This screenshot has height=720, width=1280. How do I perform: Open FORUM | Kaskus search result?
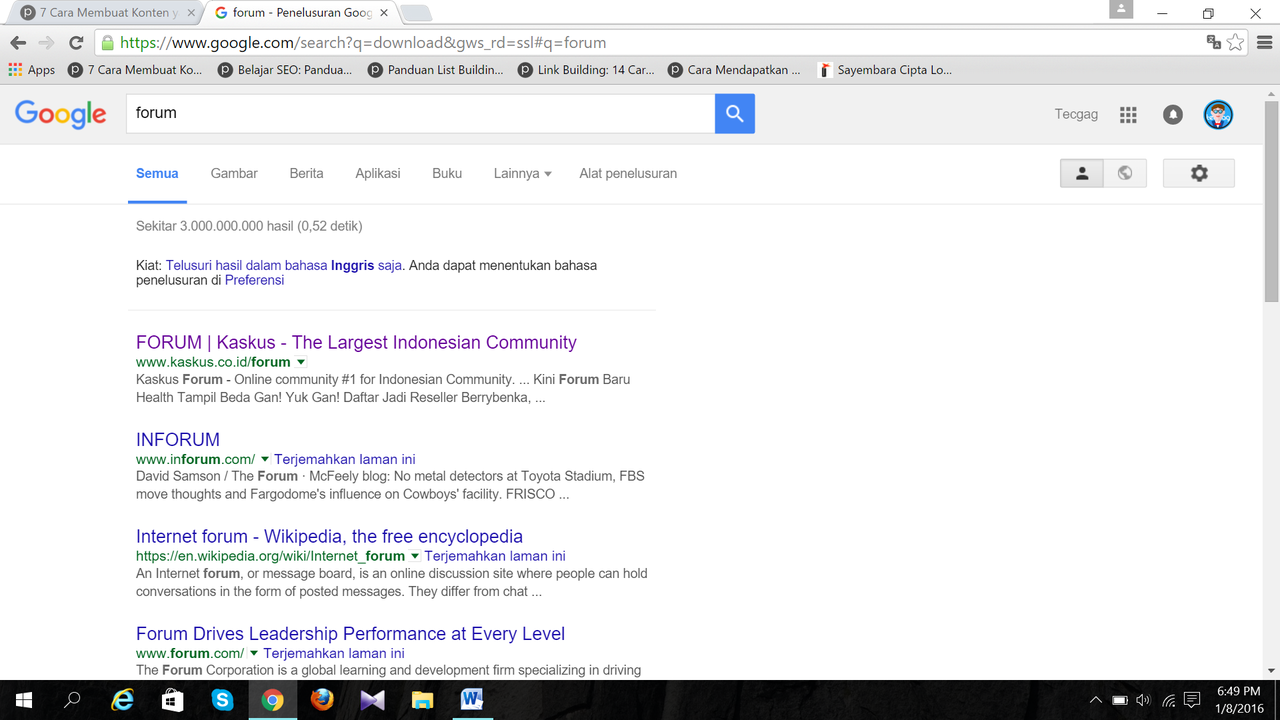click(x=356, y=342)
